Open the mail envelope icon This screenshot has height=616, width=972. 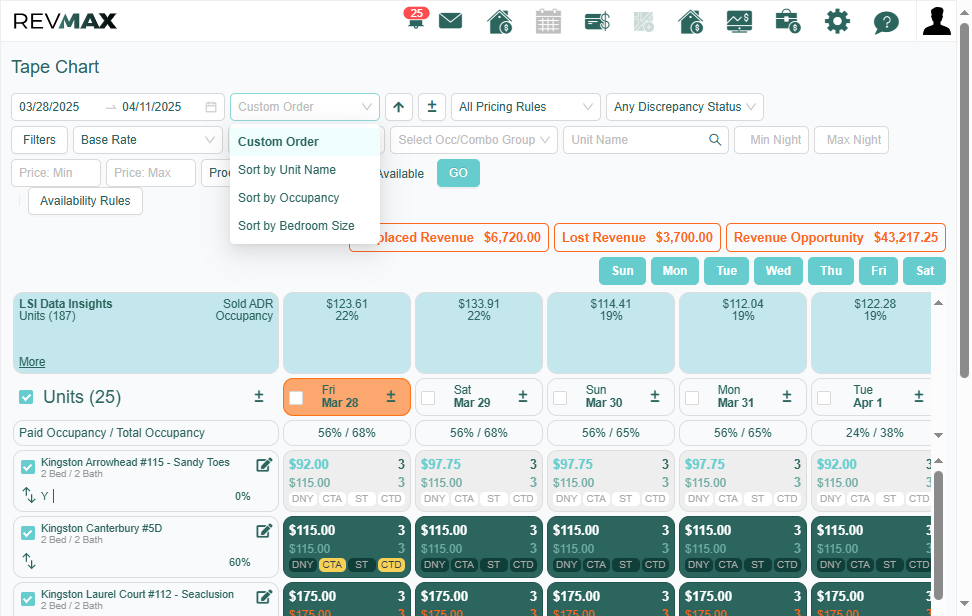[451, 21]
